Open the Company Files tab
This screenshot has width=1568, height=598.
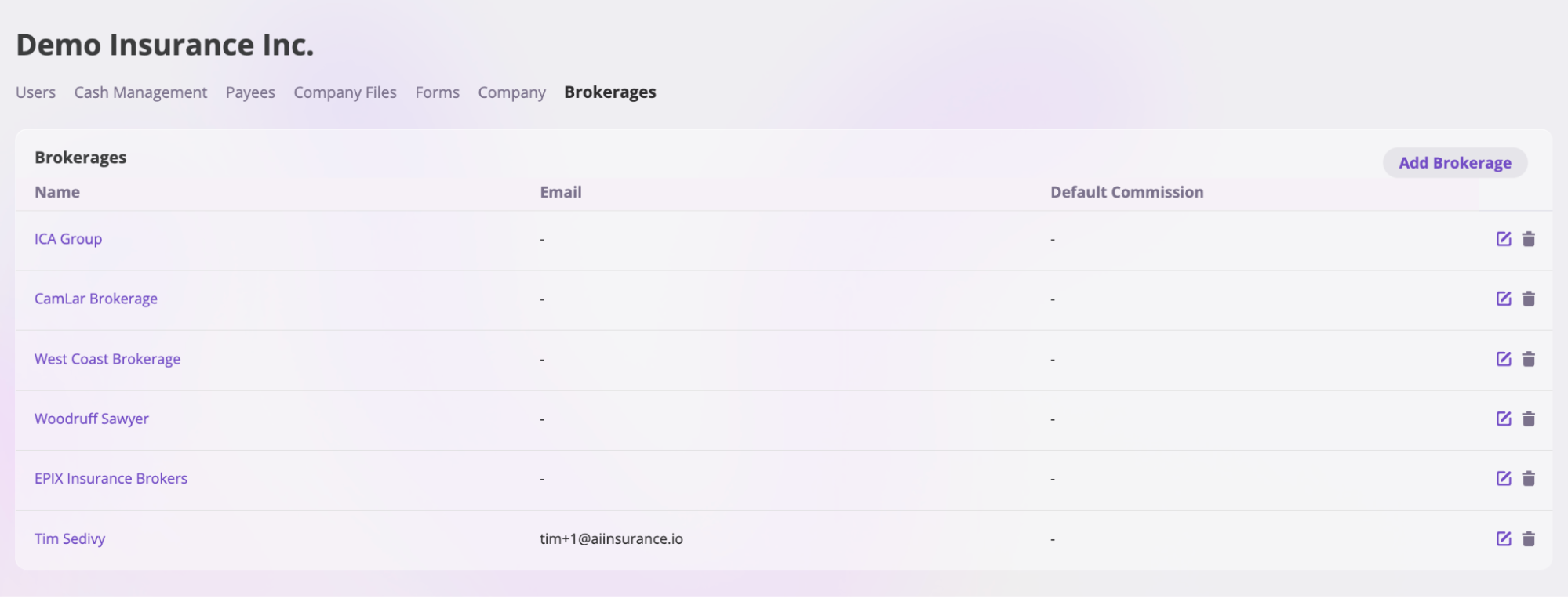345,92
